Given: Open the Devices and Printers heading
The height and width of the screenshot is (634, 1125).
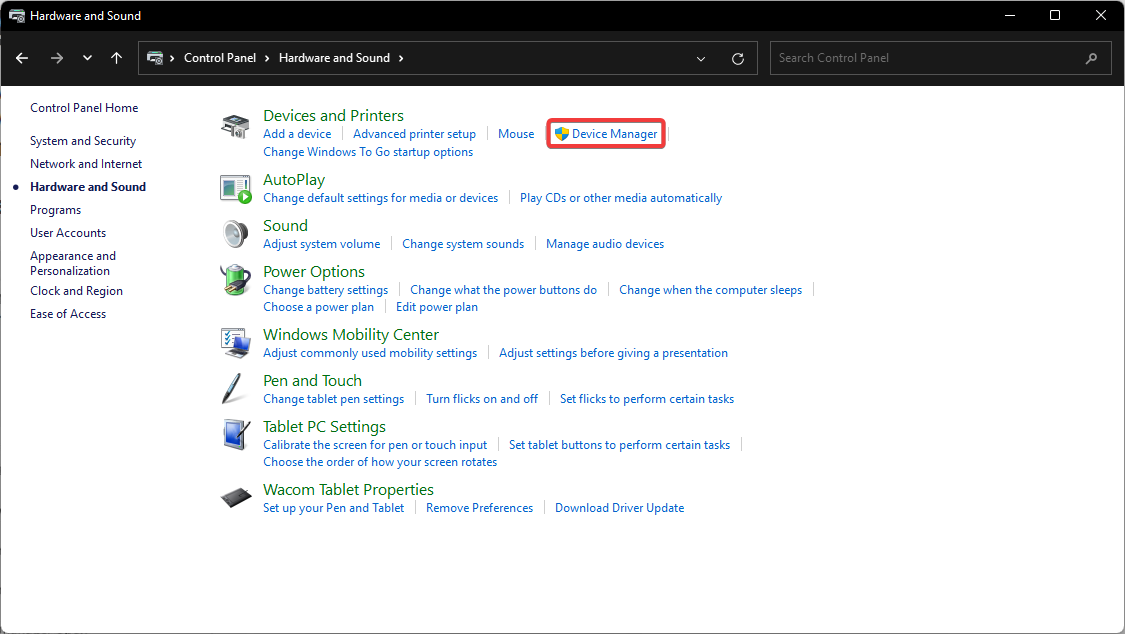Looking at the screenshot, I should [333, 115].
